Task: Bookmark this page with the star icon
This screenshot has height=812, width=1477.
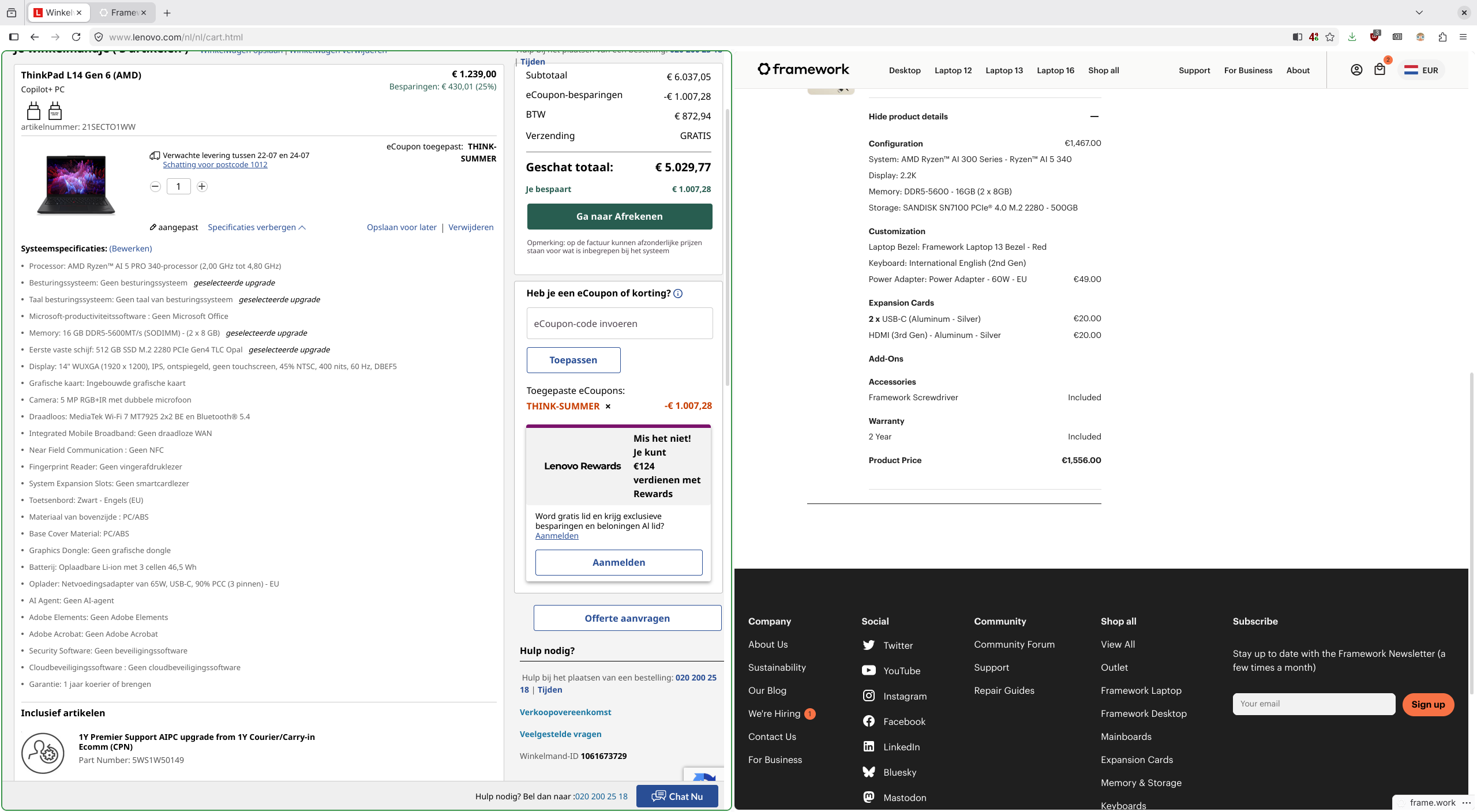Action: (x=1330, y=37)
